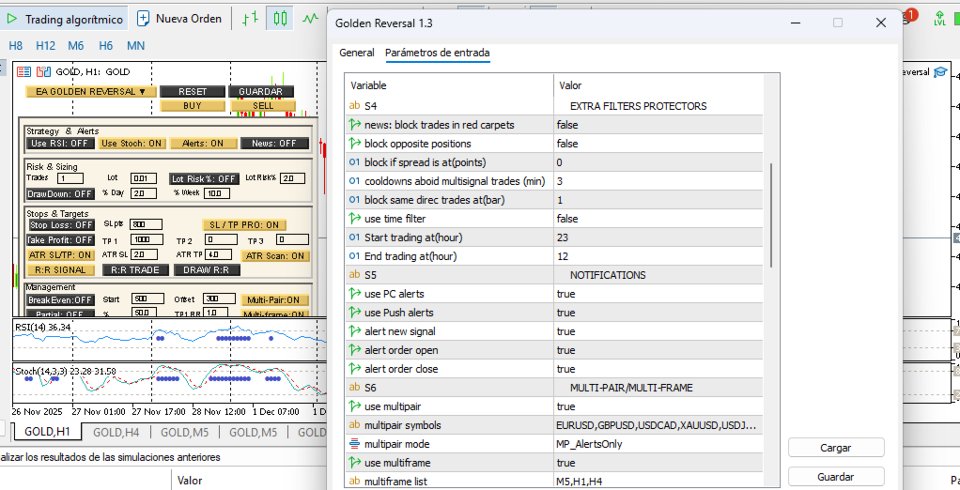Select the H8 timeframe
Viewport: 960px width, 490px height.
15,45
